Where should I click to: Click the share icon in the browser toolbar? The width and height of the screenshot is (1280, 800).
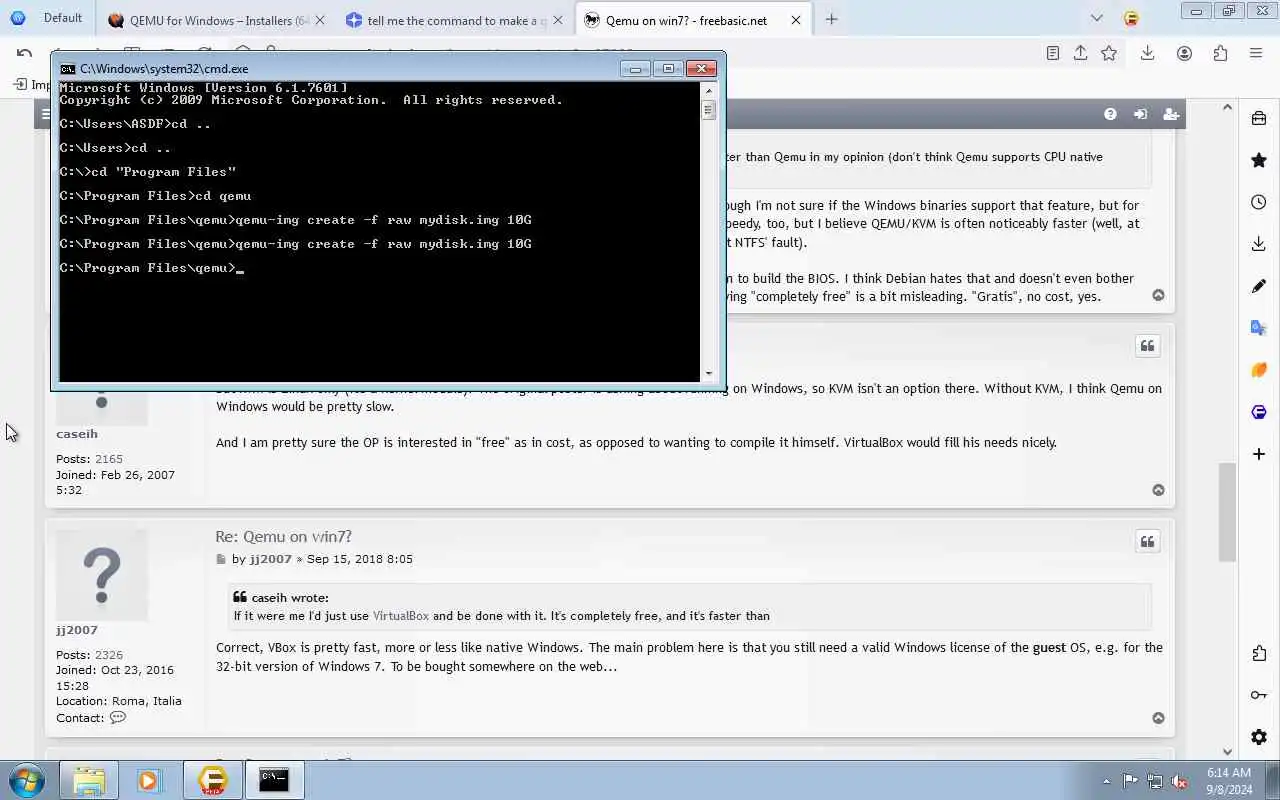1081,53
